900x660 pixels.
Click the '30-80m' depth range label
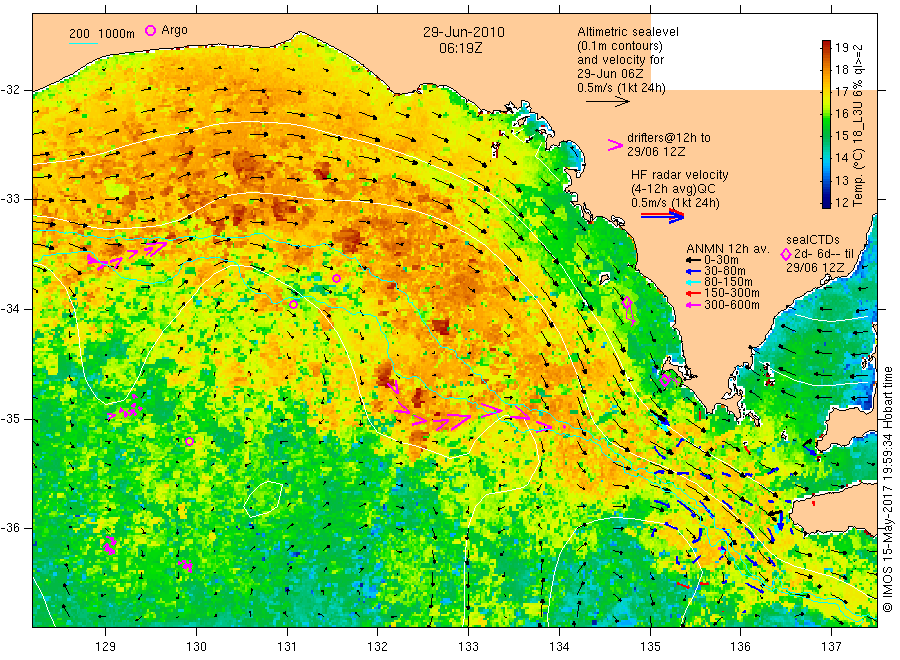pos(724,271)
